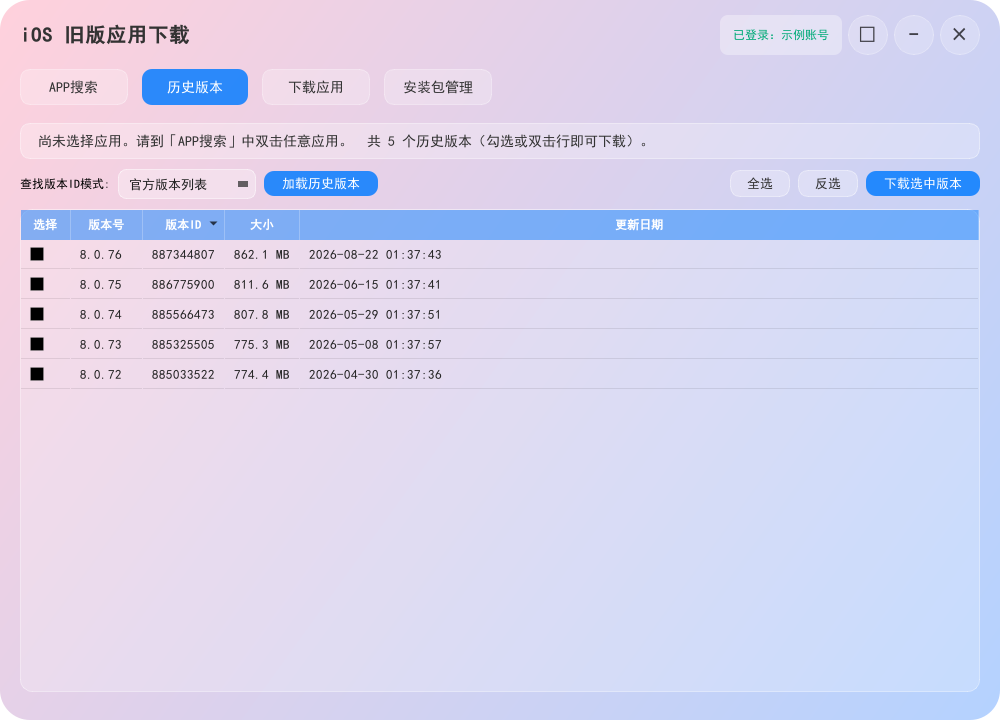Toggle checkbox for version 8.0.73

(x=37, y=344)
